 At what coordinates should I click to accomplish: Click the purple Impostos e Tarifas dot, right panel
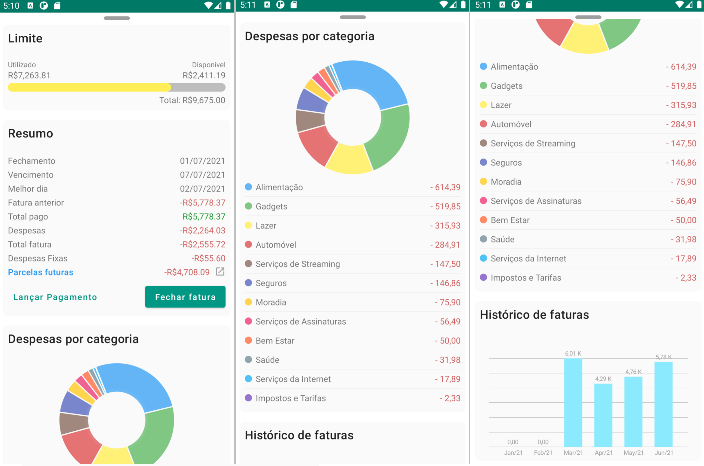click(484, 278)
